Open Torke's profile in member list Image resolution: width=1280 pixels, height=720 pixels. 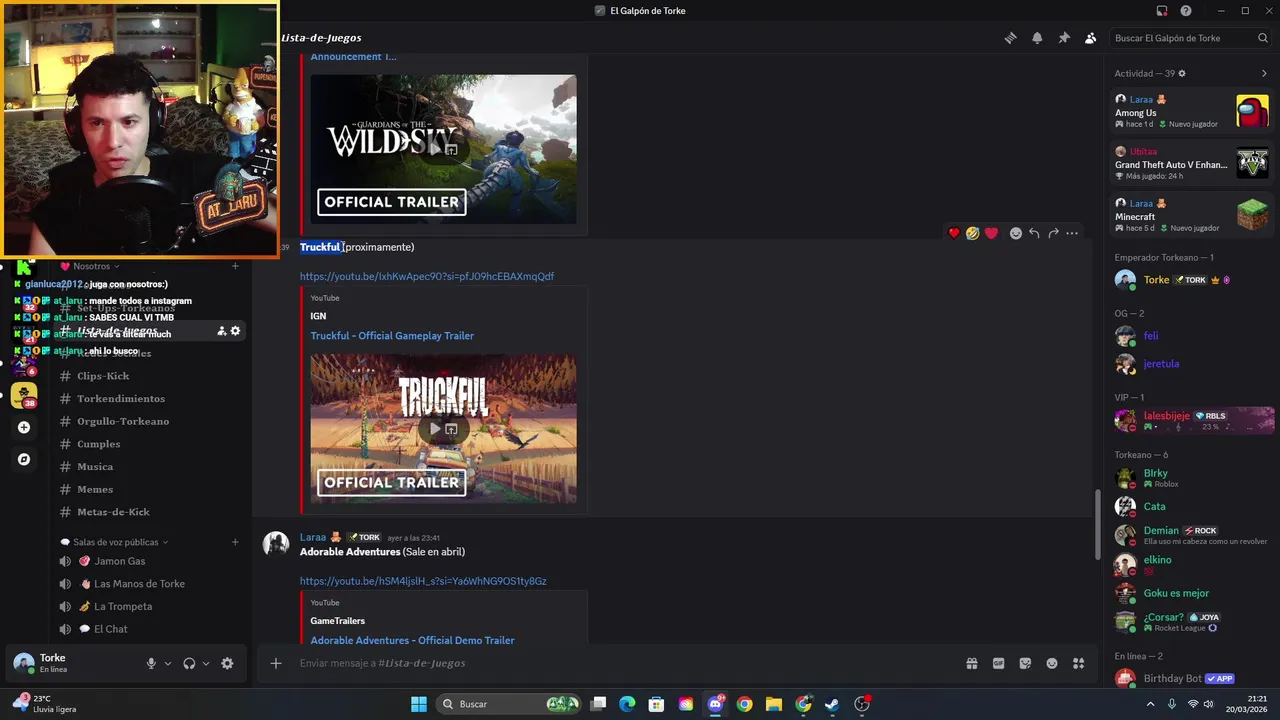point(1193,280)
